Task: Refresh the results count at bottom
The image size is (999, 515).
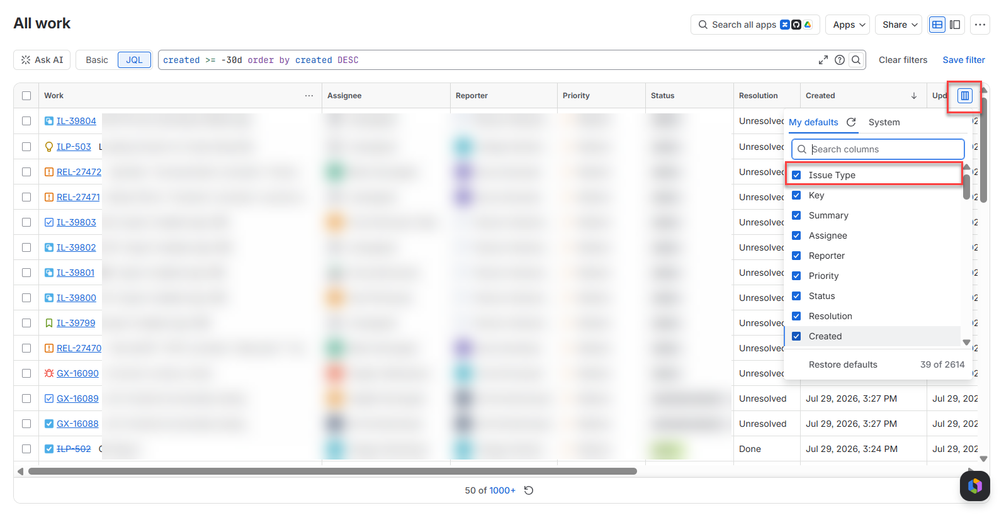Action: click(x=529, y=490)
